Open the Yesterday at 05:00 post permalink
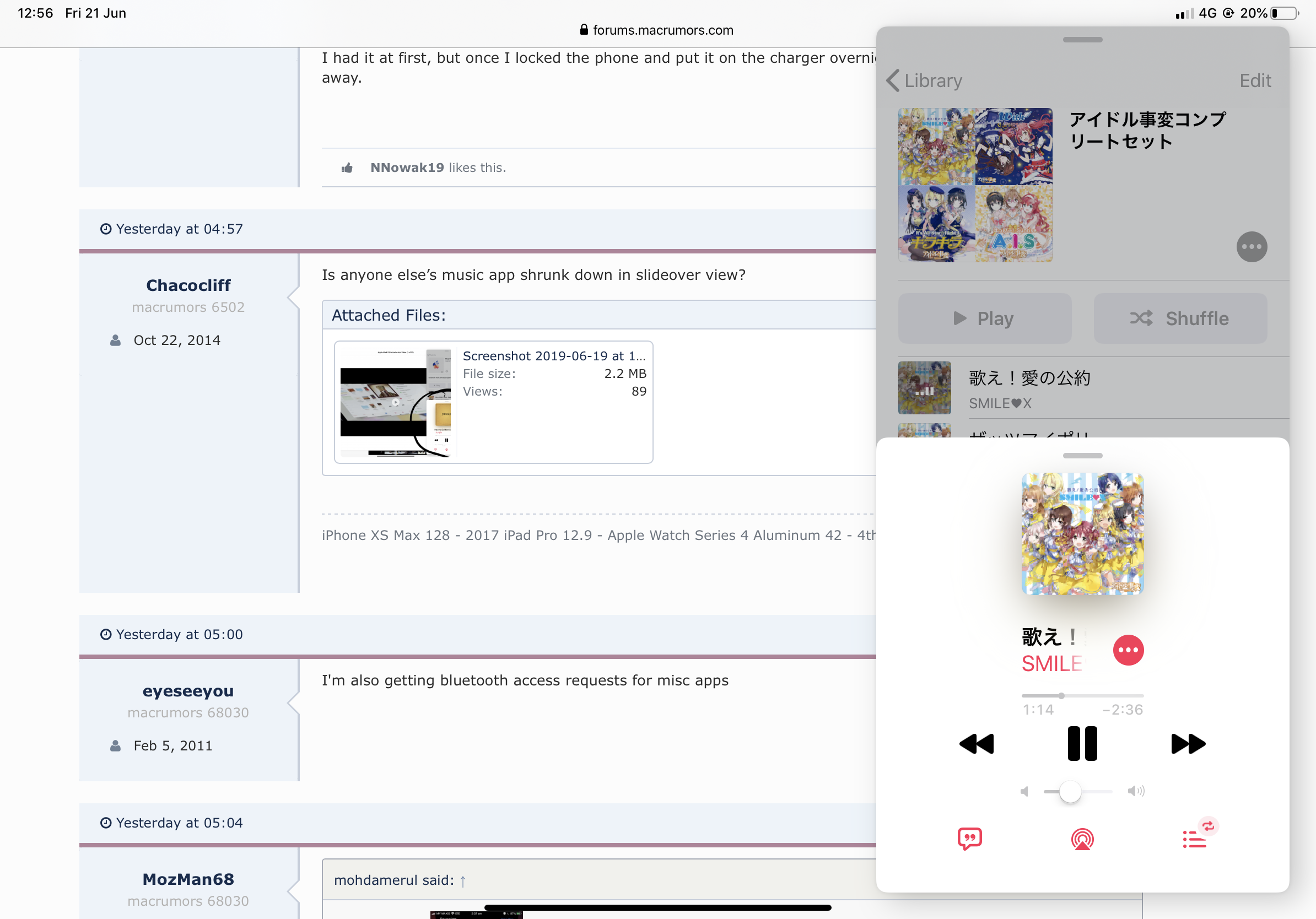 click(x=180, y=634)
